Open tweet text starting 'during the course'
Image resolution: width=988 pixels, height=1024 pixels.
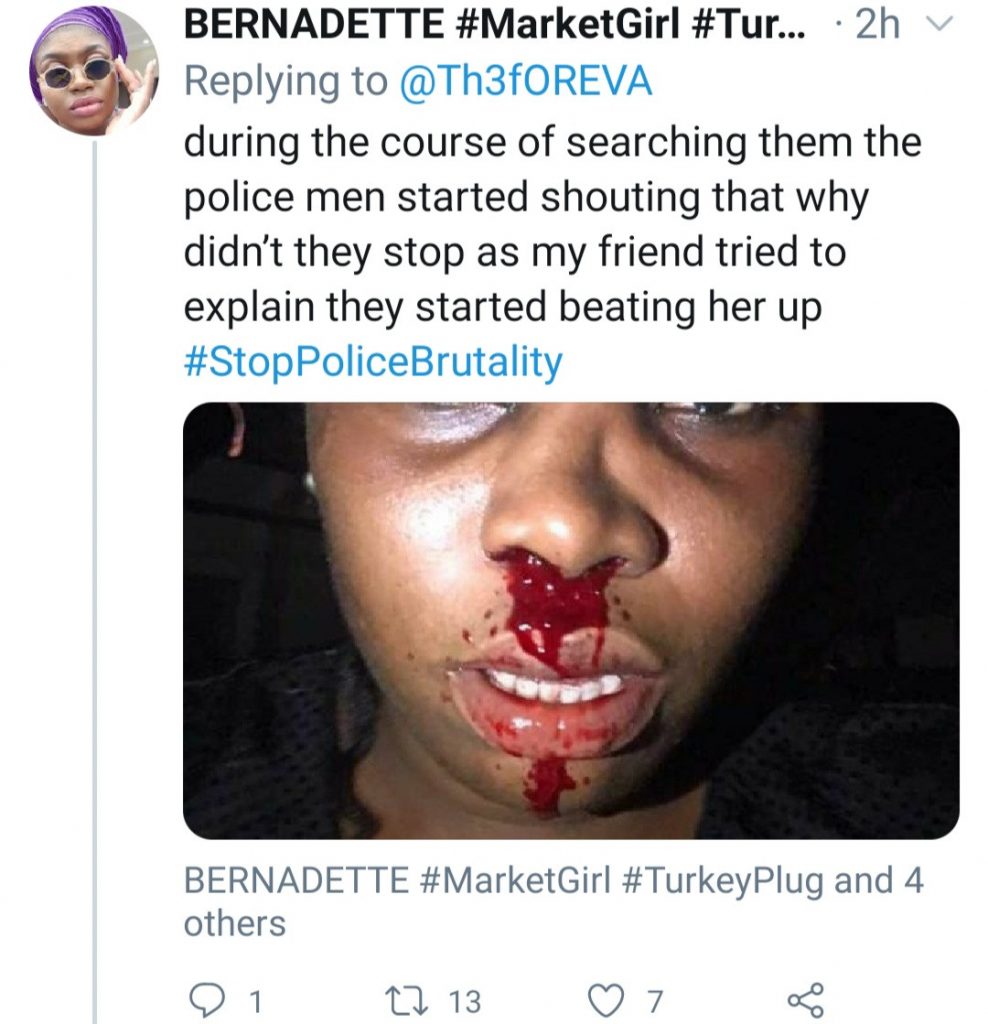click(x=552, y=143)
